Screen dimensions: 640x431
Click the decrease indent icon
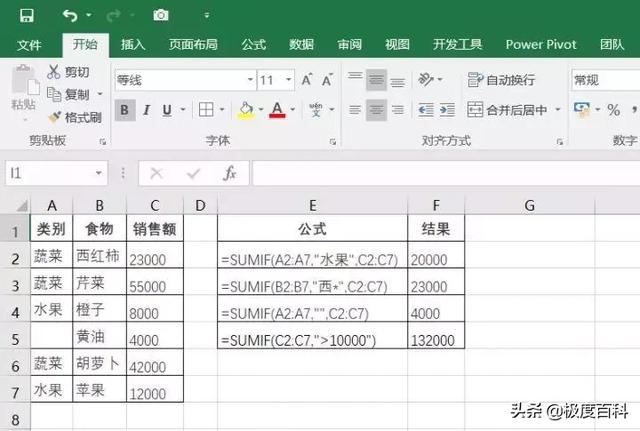(x=426, y=110)
